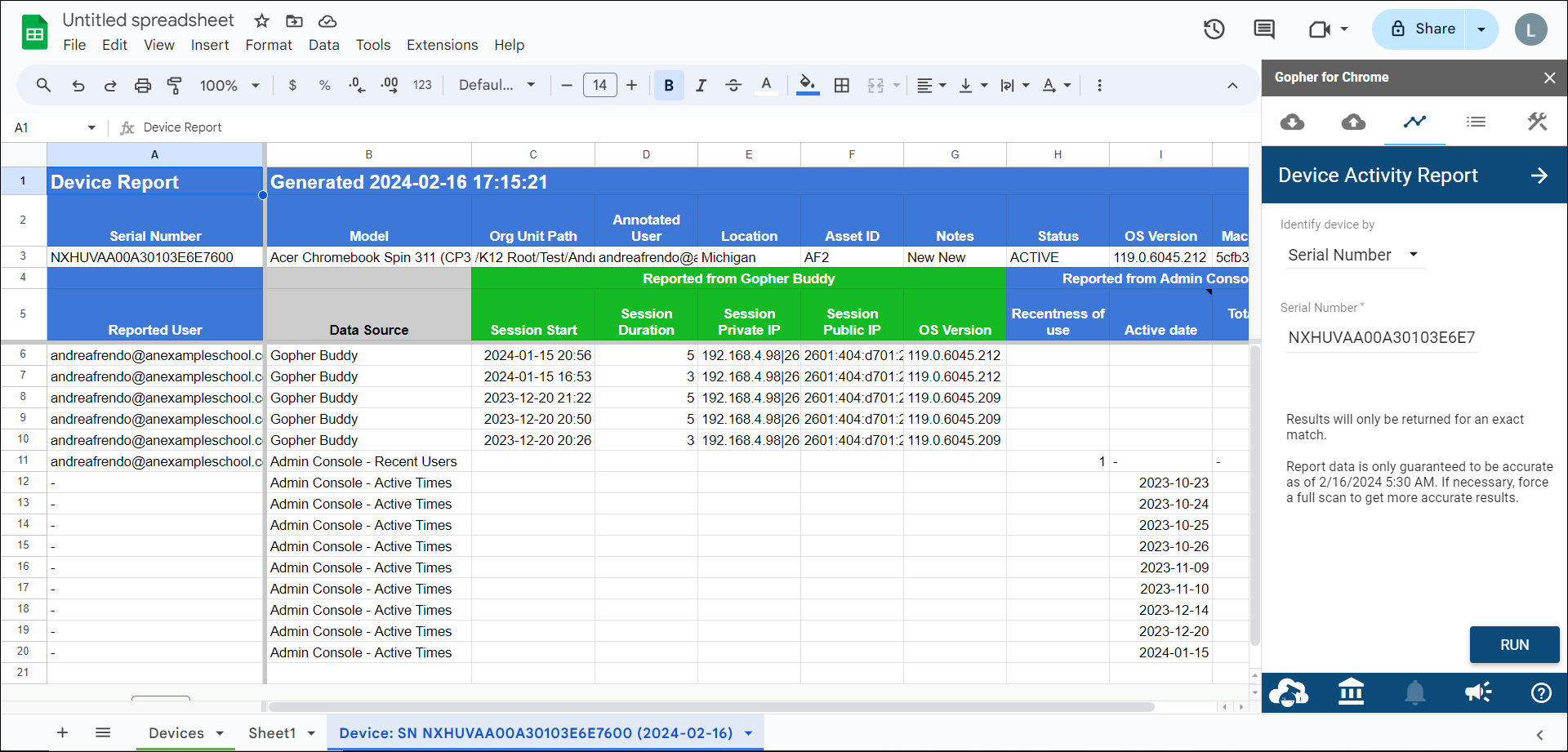1568x752 pixels.
Task: Click the Redo arrow icon
Action: point(110,85)
